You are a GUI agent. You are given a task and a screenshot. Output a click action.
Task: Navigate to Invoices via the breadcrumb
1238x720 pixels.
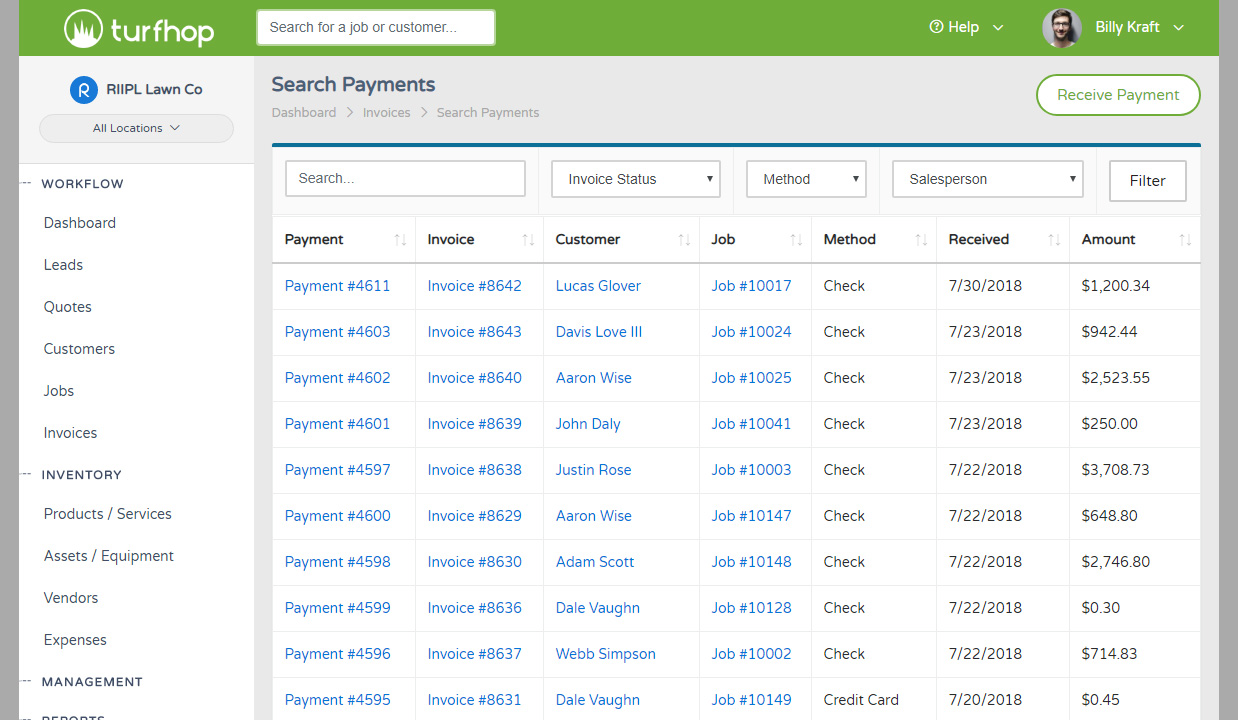(387, 112)
